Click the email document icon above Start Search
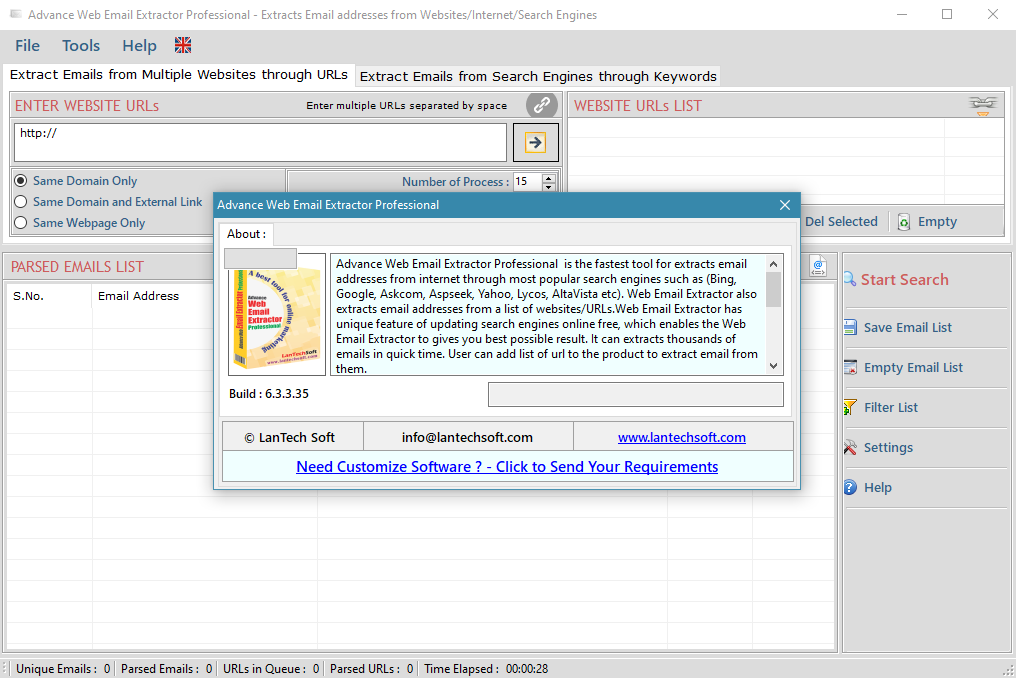The height and width of the screenshot is (678, 1016). click(818, 266)
